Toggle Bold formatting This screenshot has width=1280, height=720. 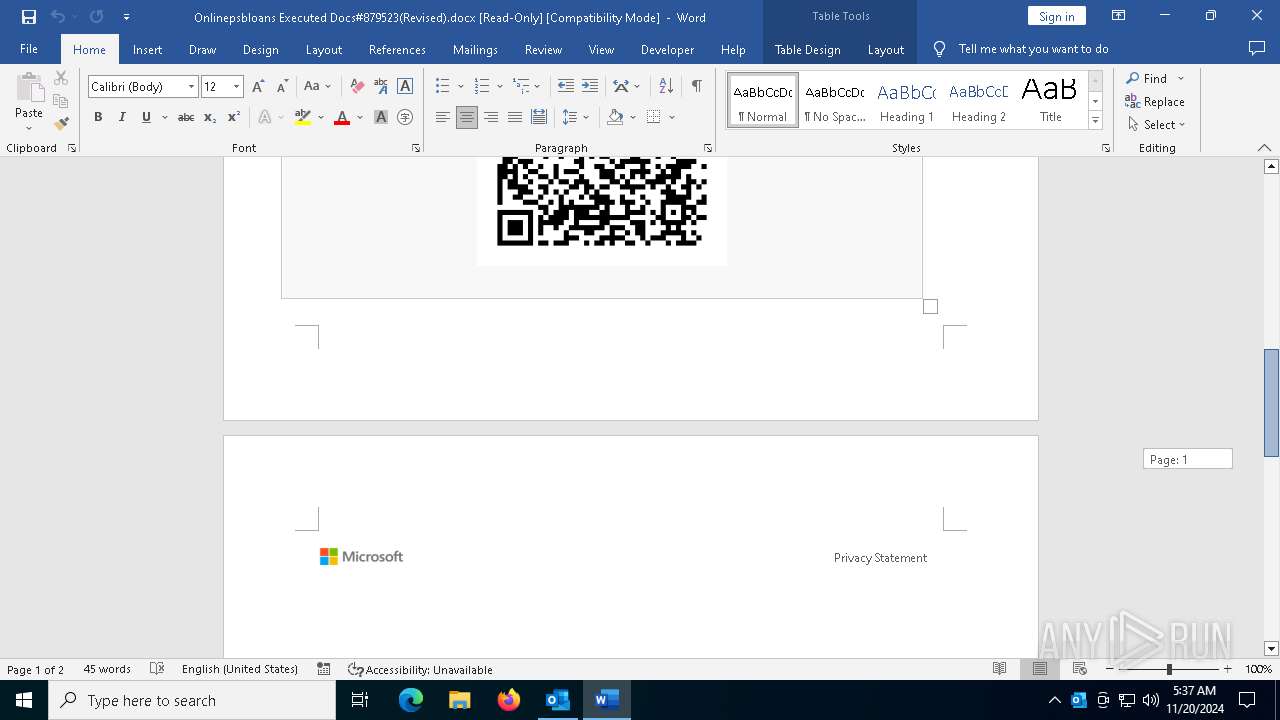click(98, 117)
